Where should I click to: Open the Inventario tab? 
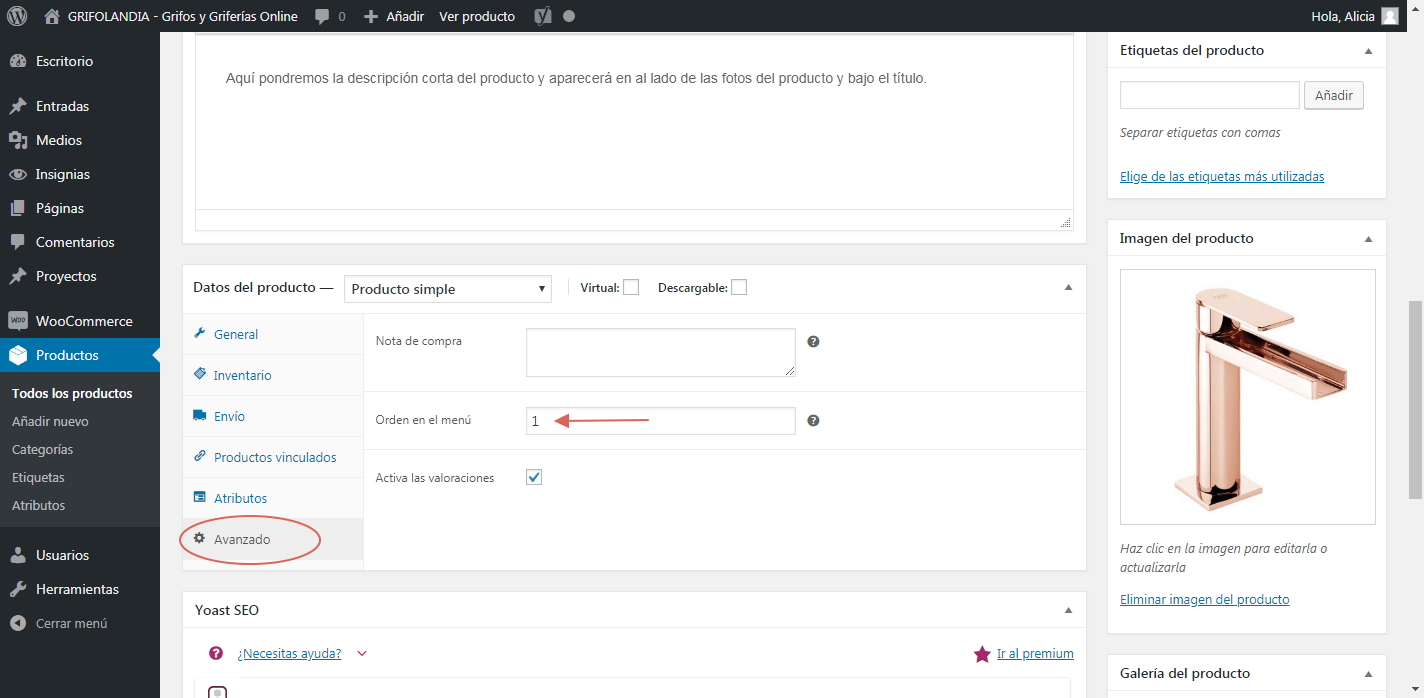[273, 375]
